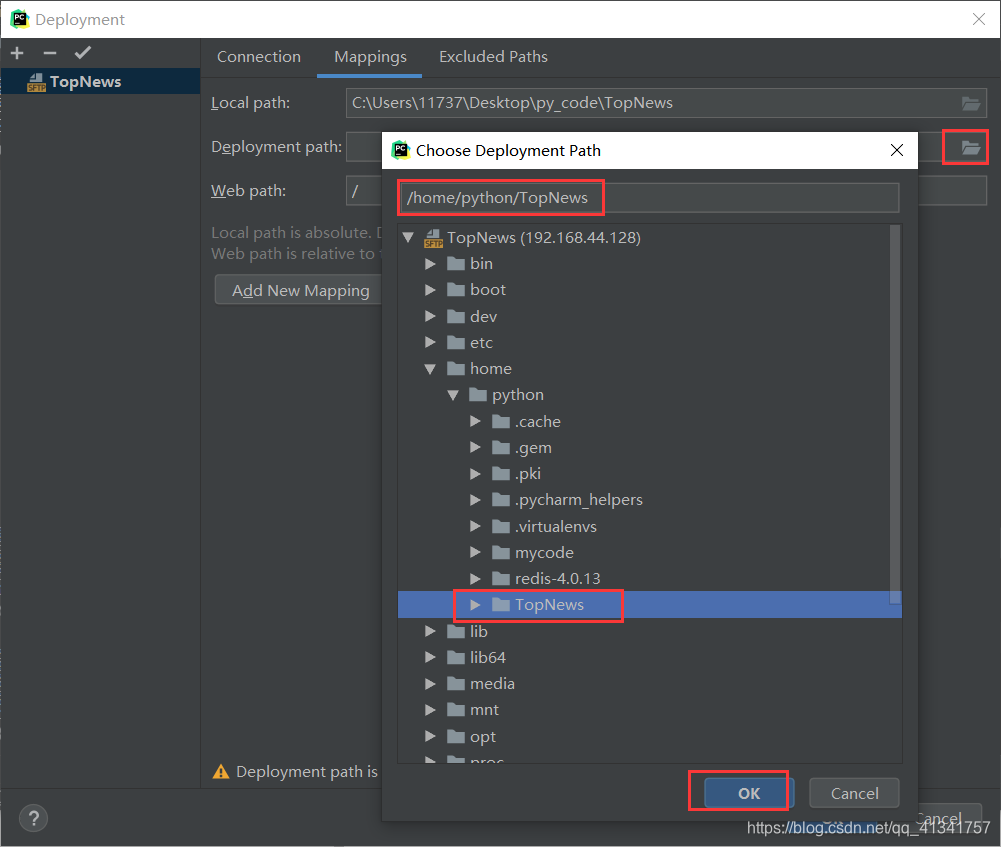Screen dimensions: 1001x847
Task: Expand the media folder arrow
Action: pos(430,684)
